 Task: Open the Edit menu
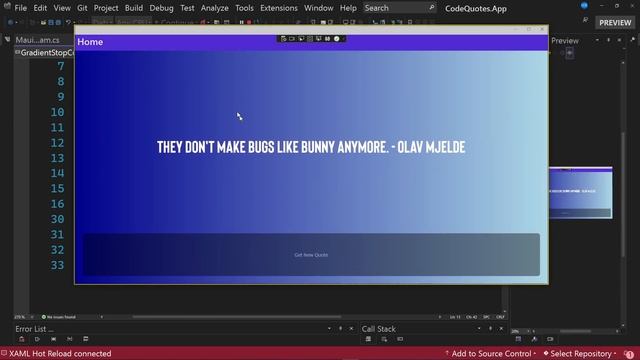[40, 8]
